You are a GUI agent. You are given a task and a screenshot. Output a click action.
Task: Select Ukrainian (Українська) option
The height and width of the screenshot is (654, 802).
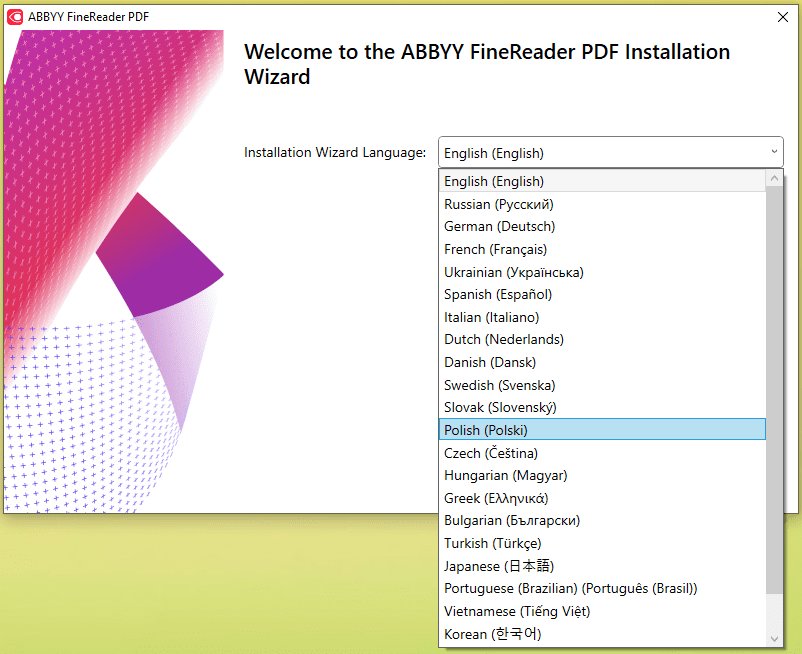[602, 272]
